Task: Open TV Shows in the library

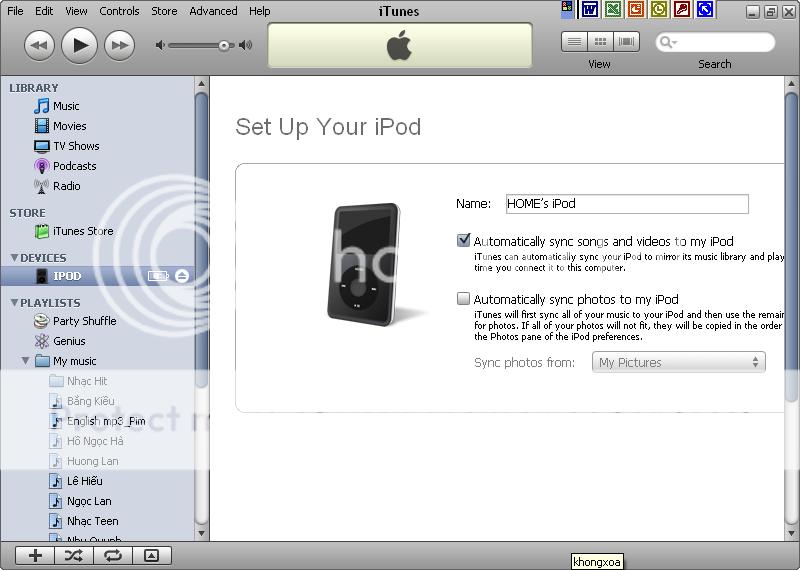Action: [x=77, y=146]
